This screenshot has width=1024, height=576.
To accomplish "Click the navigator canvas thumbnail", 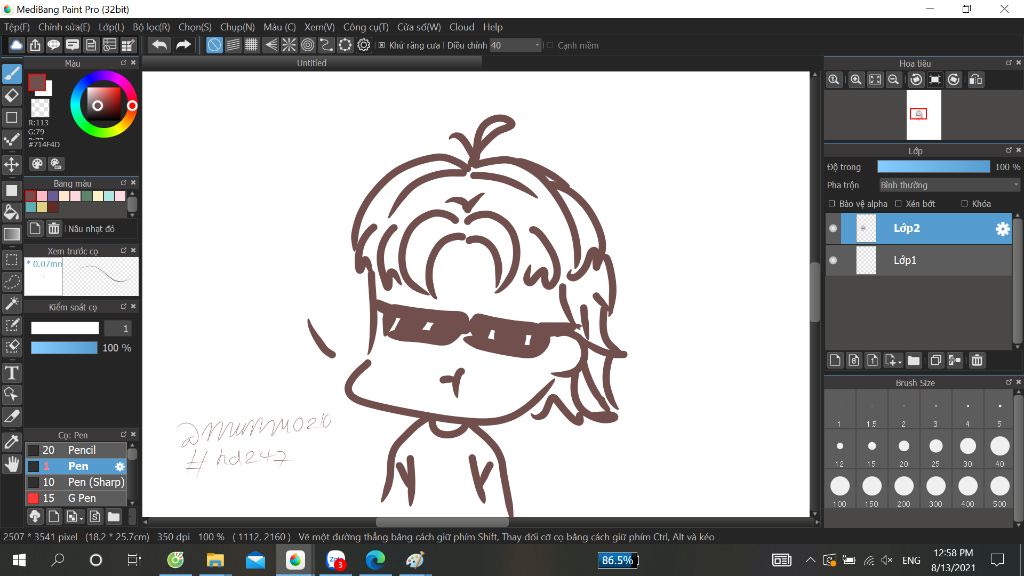I will [x=923, y=115].
